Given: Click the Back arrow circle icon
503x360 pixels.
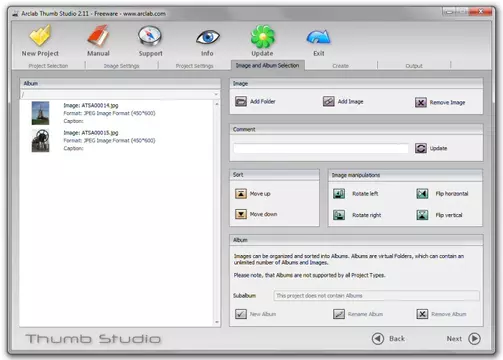Looking at the screenshot, I should click(378, 339).
